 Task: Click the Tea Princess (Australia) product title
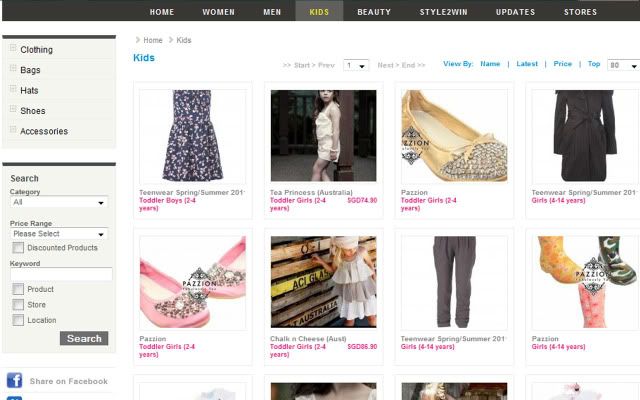[311, 192]
